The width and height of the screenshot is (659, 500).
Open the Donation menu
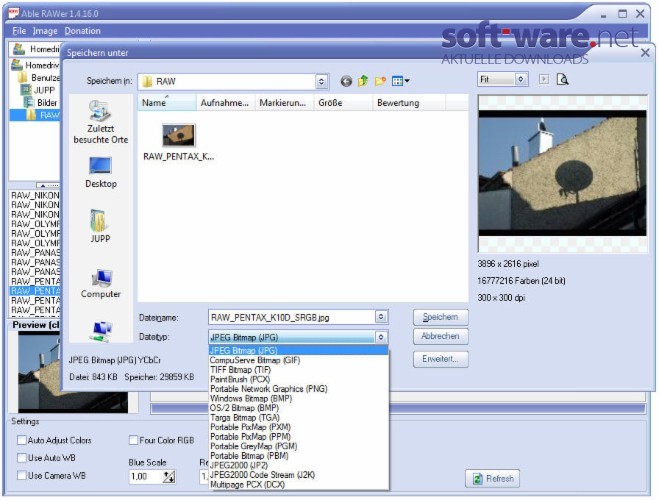point(82,31)
